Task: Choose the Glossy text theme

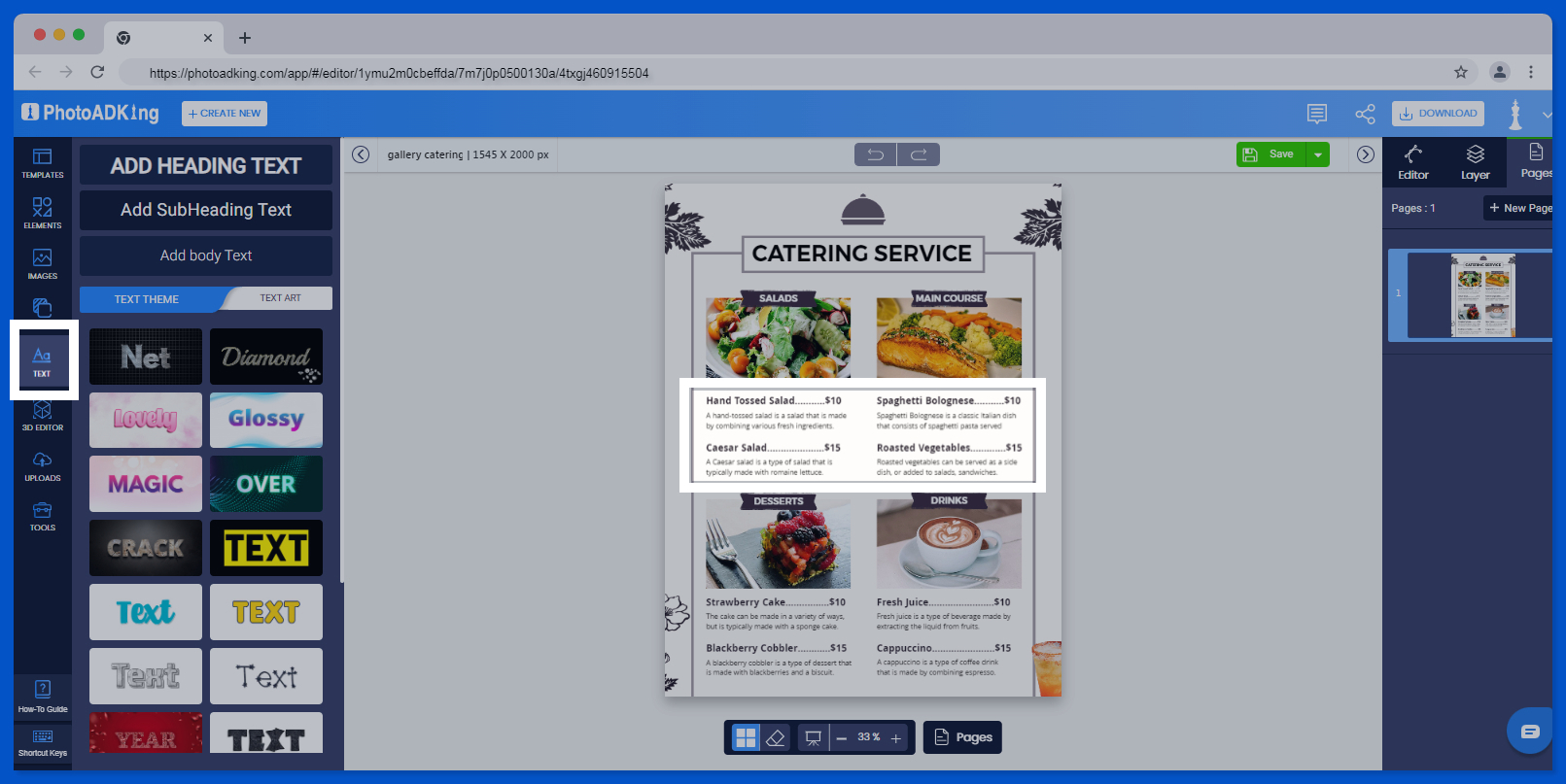Action: point(265,420)
